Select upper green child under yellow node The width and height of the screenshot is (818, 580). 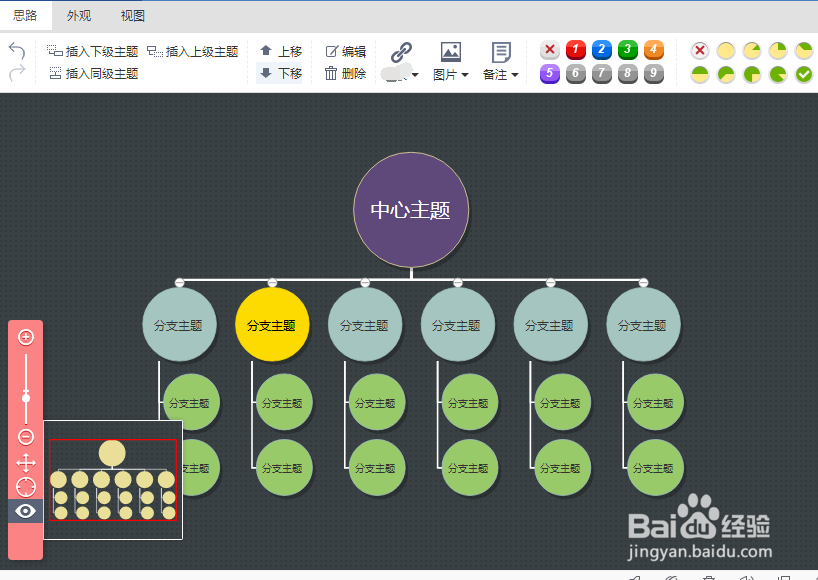(284, 402)
